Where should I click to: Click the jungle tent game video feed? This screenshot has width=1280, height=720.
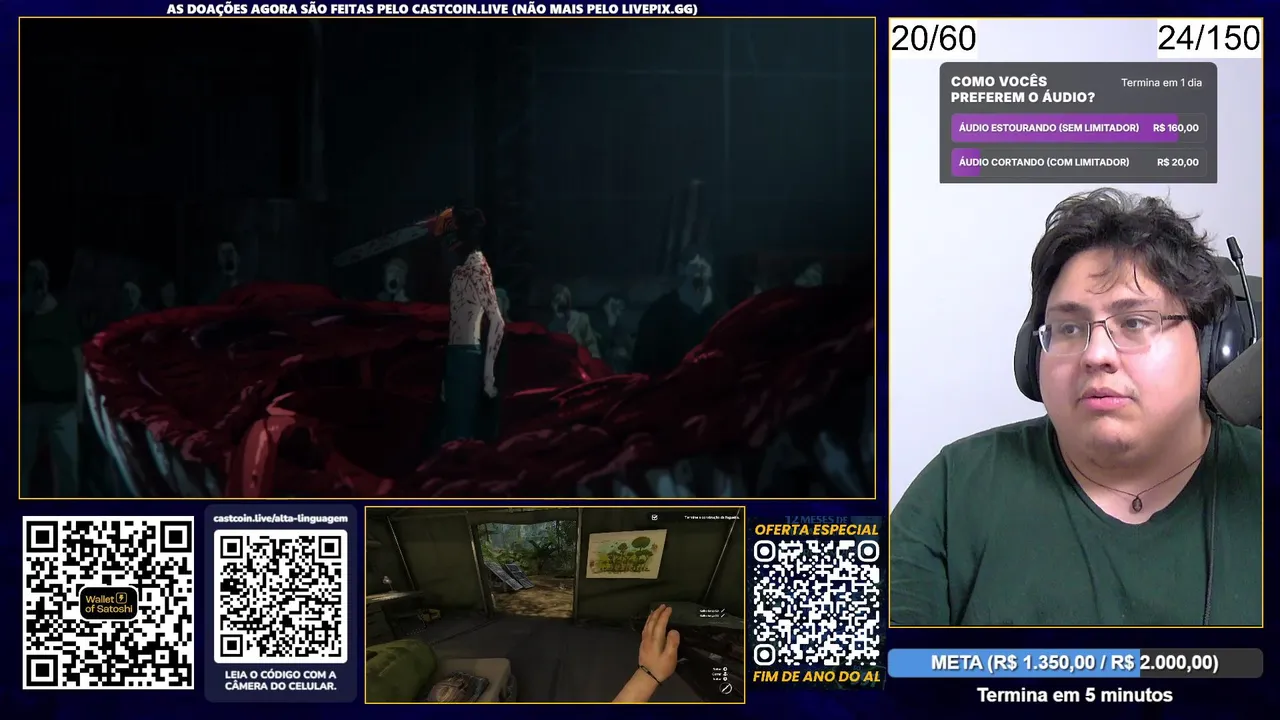pyautogui.click(x=555, y=605)
